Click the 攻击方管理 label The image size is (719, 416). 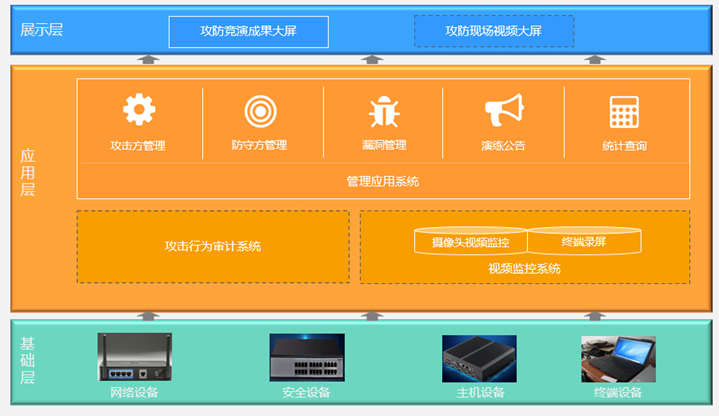(138, 146)
